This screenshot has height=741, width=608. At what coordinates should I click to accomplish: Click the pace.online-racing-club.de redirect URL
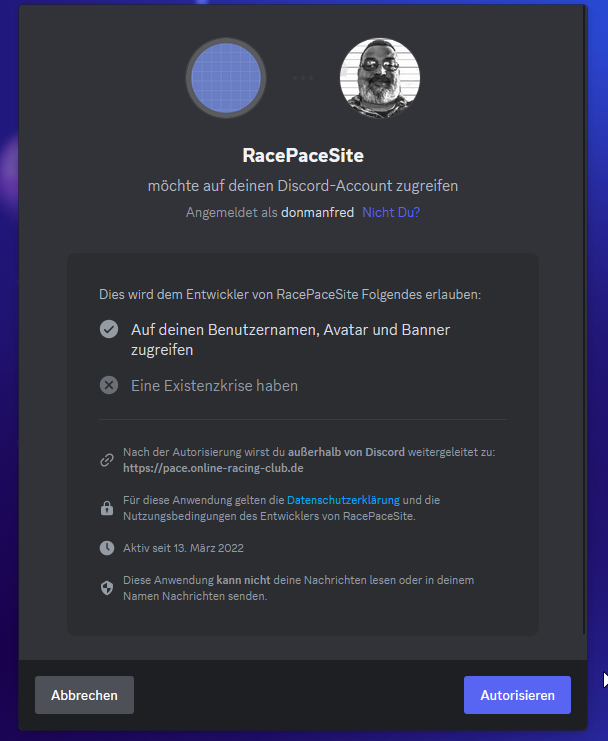click(213, 468)
